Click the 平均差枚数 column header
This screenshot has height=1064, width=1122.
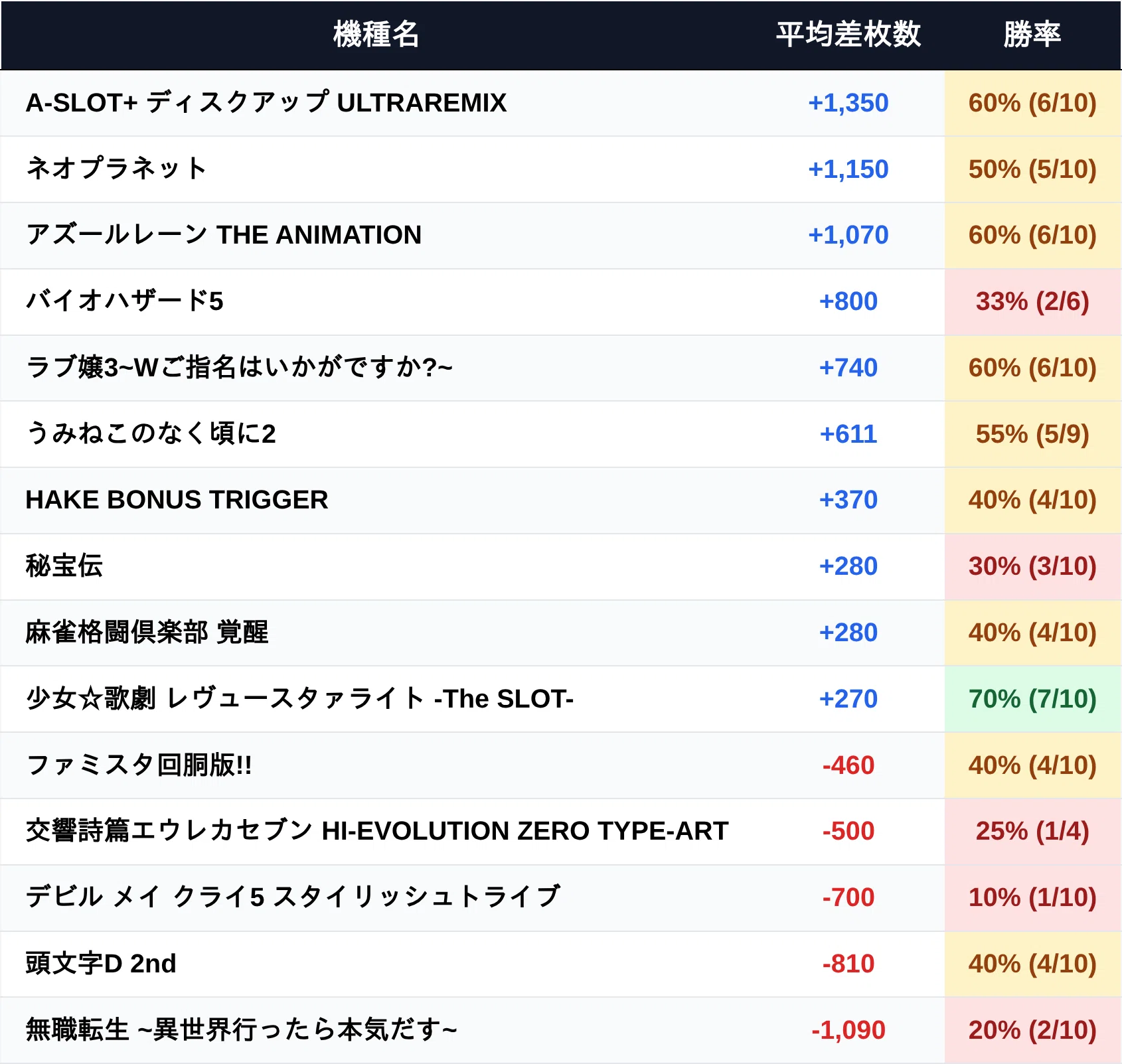tap(848, 35)
